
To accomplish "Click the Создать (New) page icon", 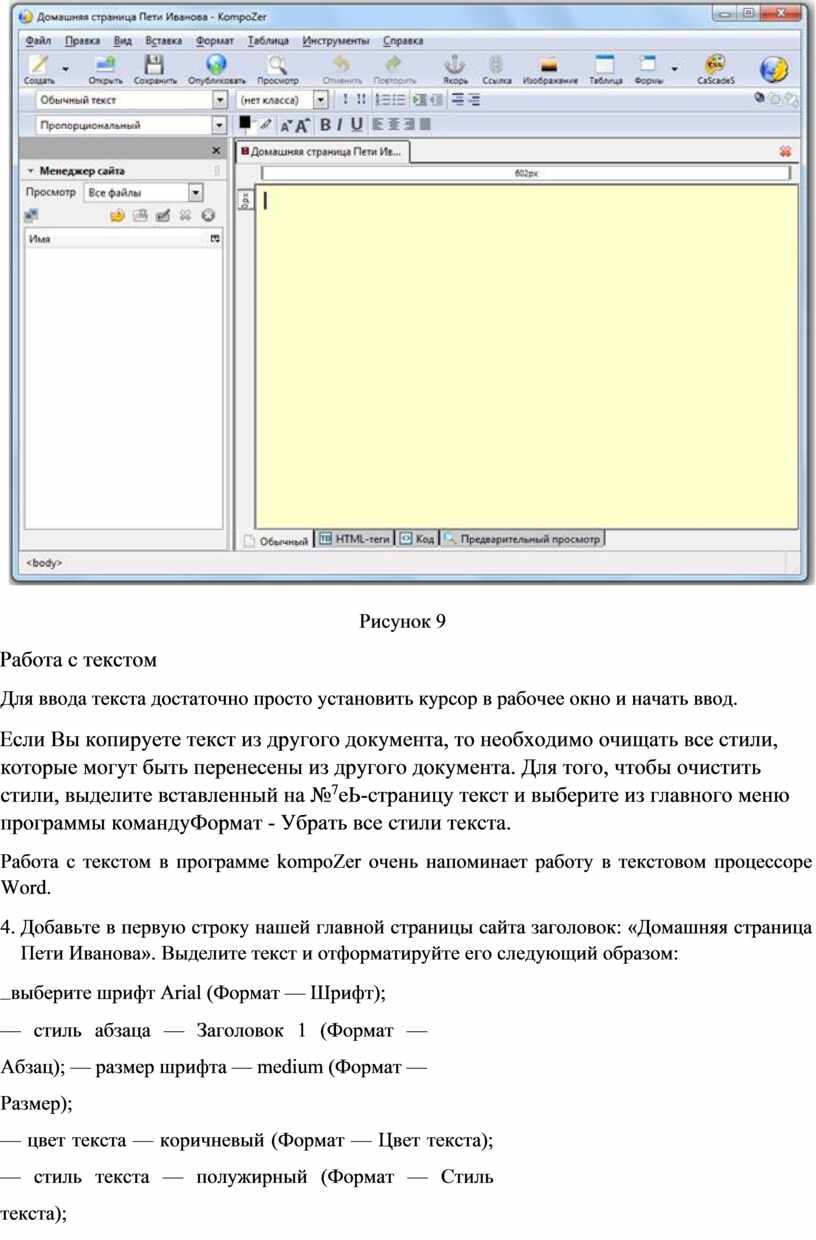I will pyautogui.click(x=39, y=65).
